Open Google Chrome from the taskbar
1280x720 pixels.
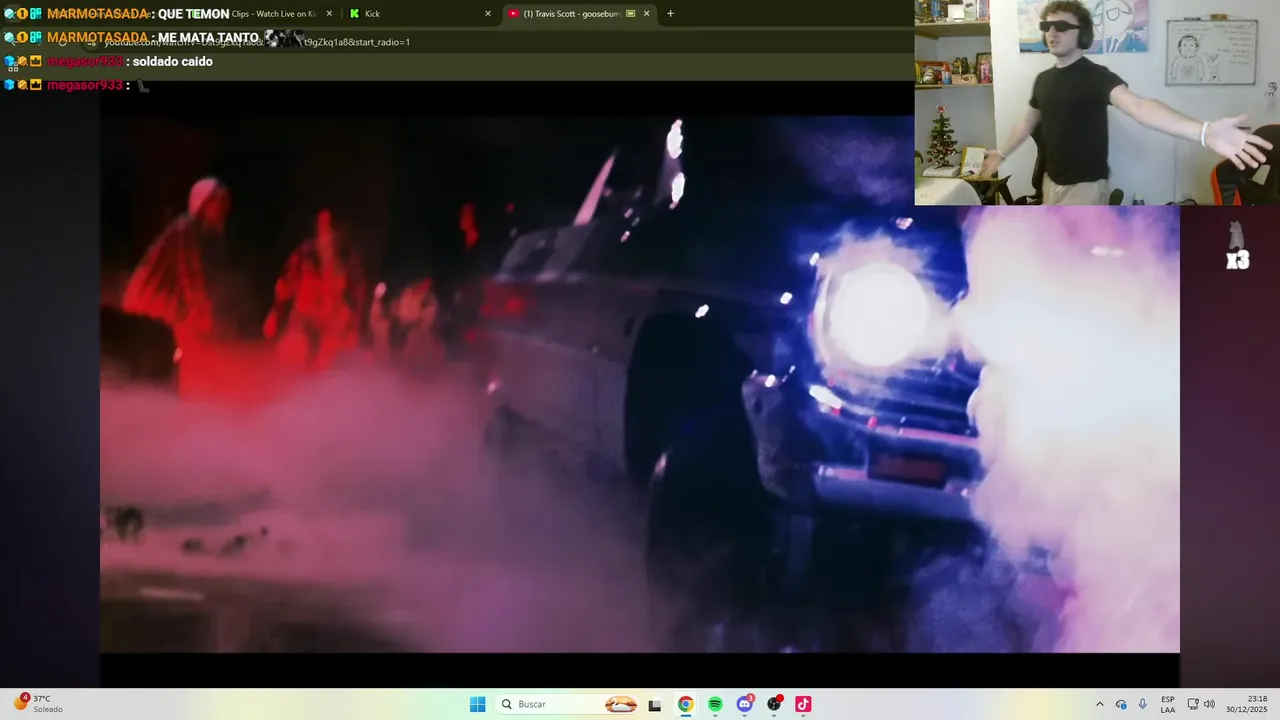(x=685, y=704)
